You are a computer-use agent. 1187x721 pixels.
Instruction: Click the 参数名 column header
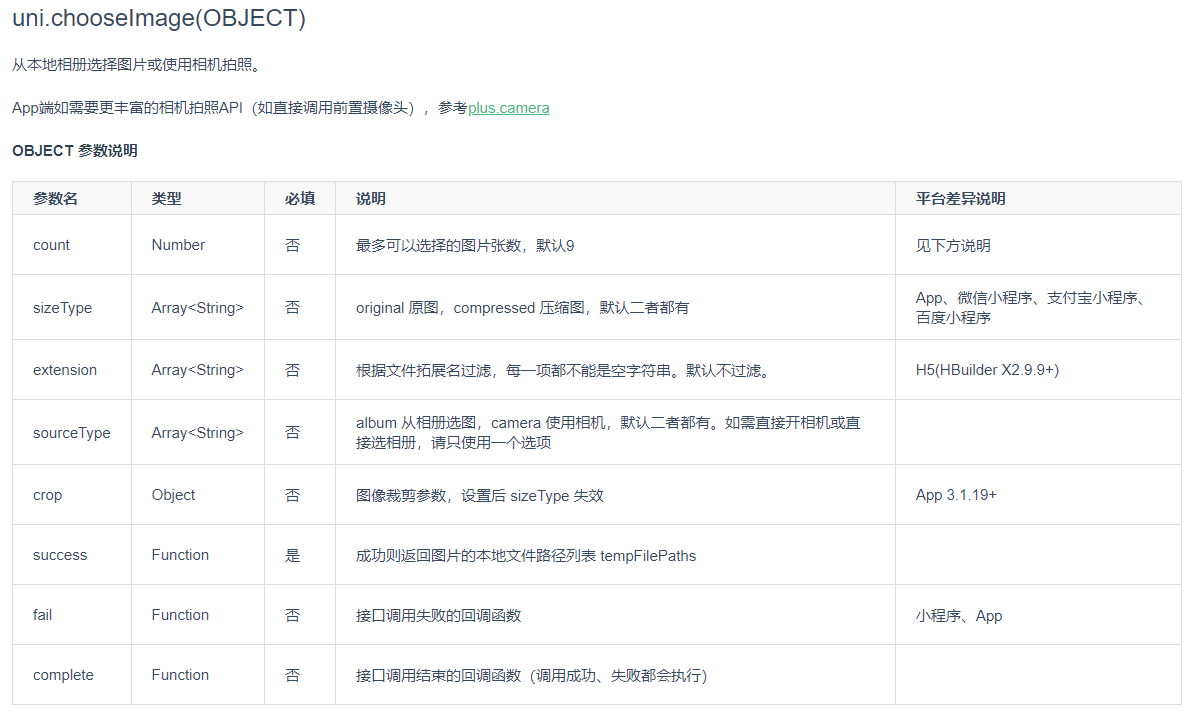51,198
